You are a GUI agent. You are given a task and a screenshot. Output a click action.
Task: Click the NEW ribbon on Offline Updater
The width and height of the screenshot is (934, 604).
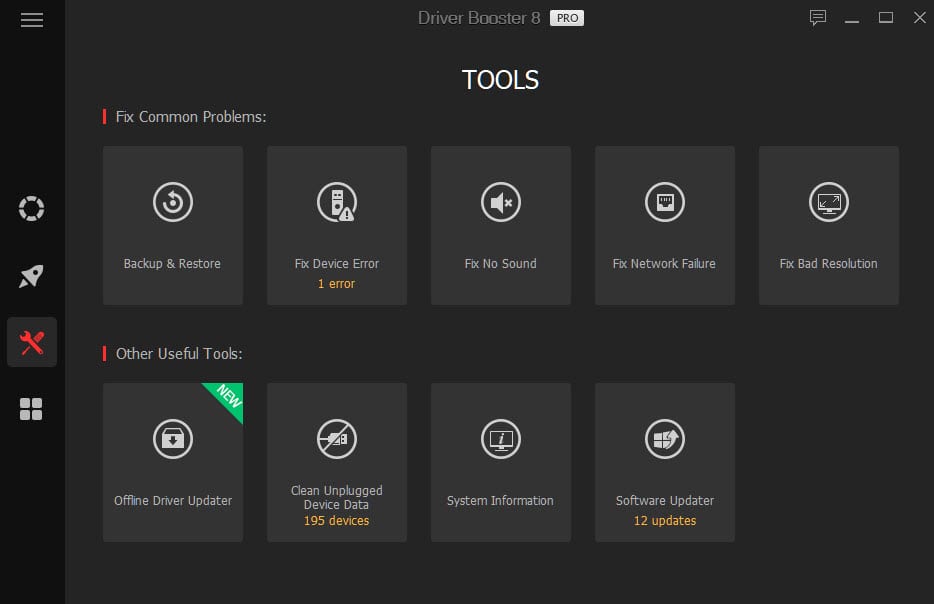pyautogui.click(x=228, y=397)
